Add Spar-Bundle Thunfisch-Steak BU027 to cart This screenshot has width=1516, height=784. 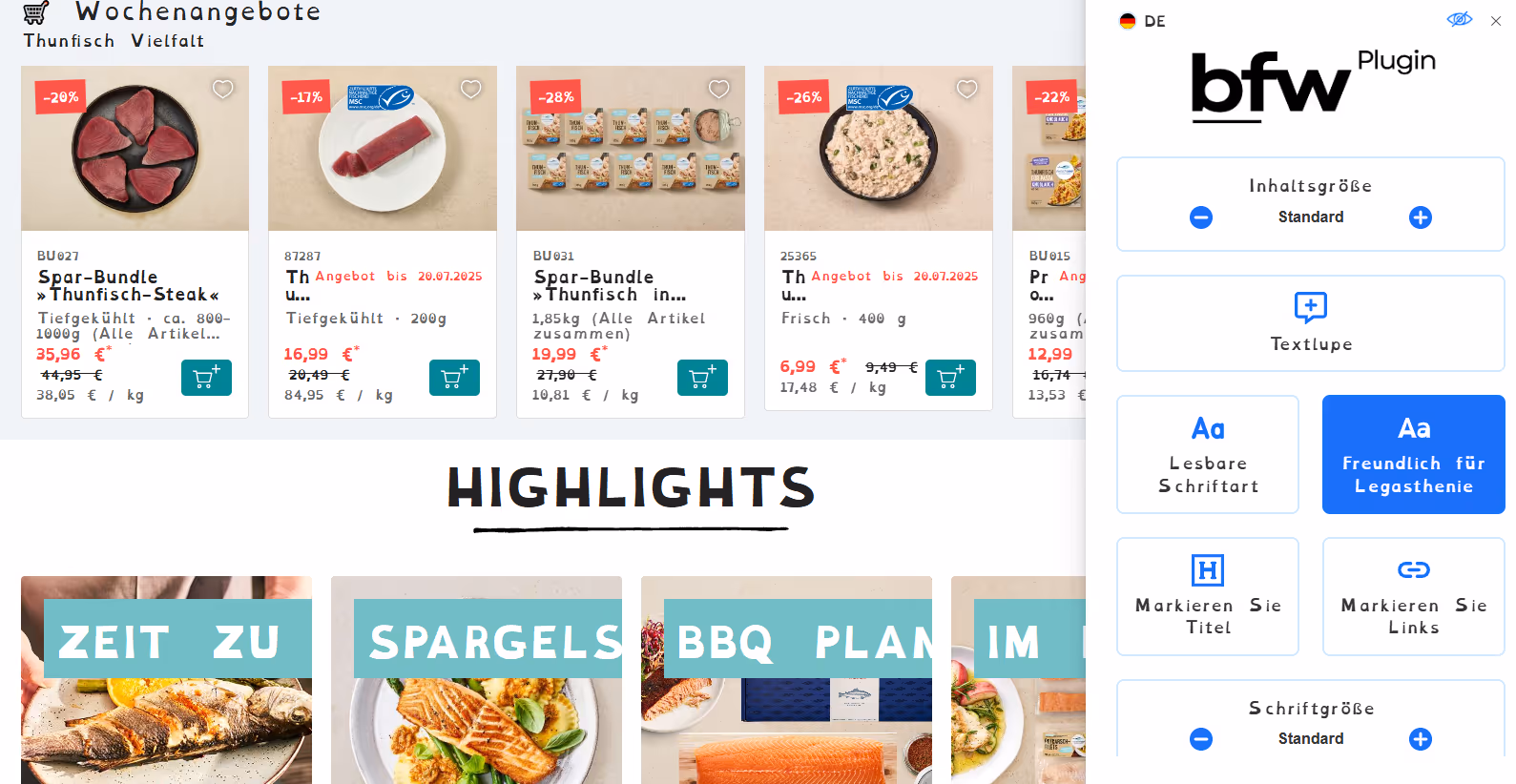tap(206, 378)
